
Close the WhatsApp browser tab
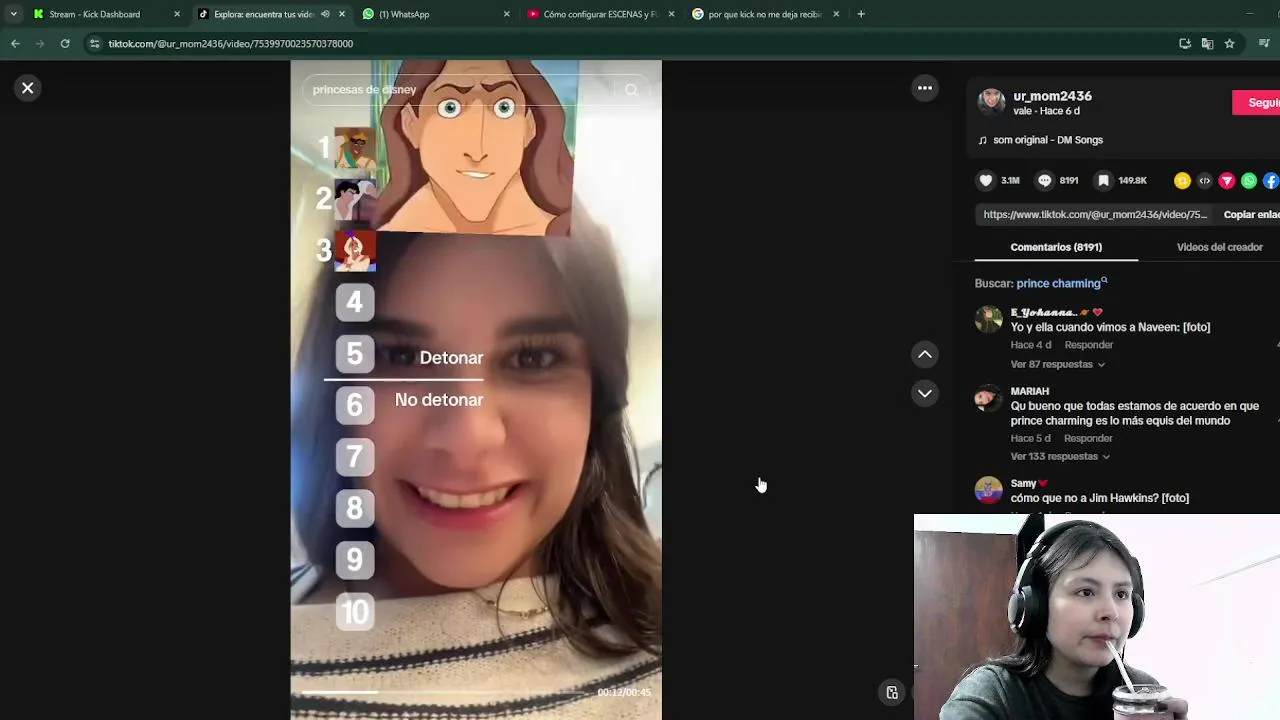tap(506, 14)
